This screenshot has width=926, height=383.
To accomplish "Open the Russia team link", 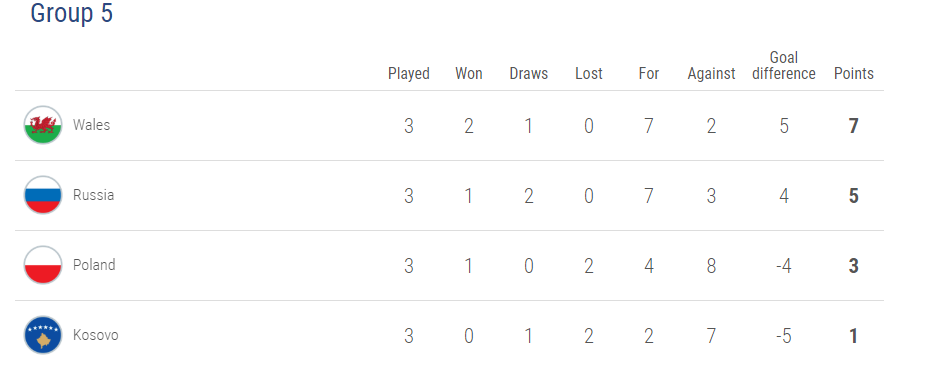I will coord(93,195).
